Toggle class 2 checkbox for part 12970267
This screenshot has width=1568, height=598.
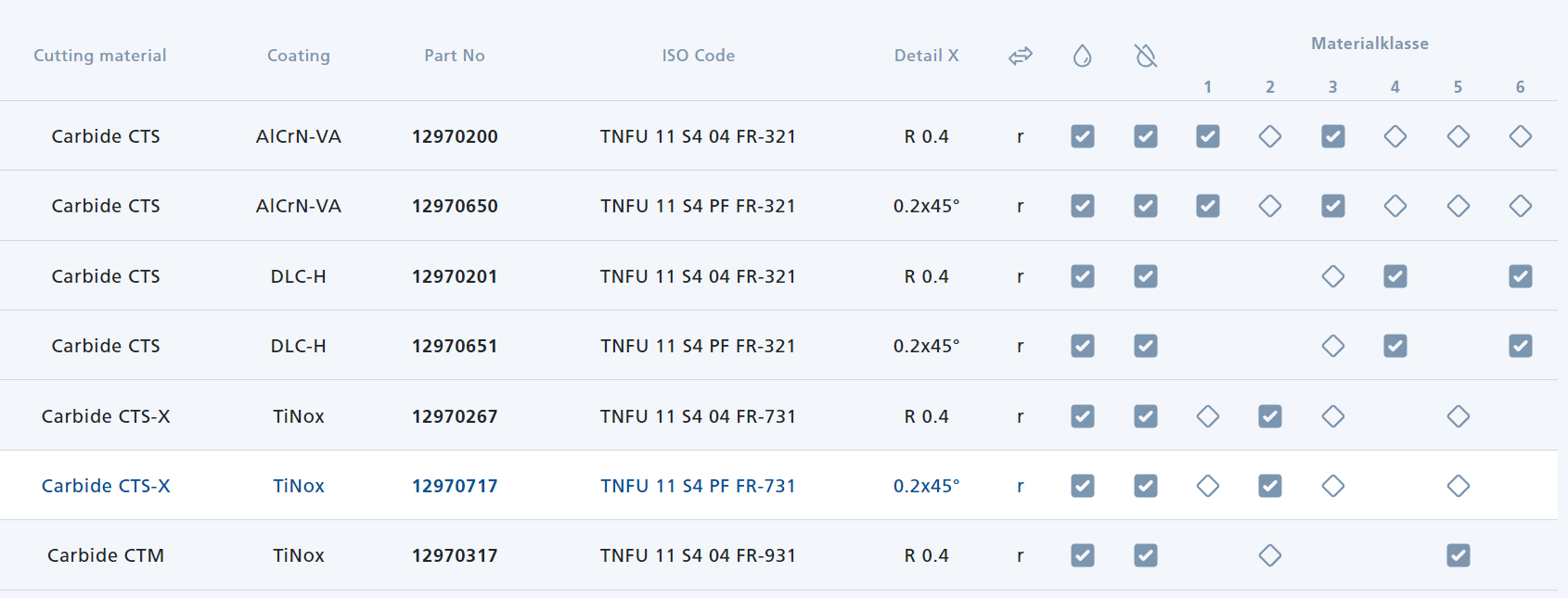pos(1270,416)
